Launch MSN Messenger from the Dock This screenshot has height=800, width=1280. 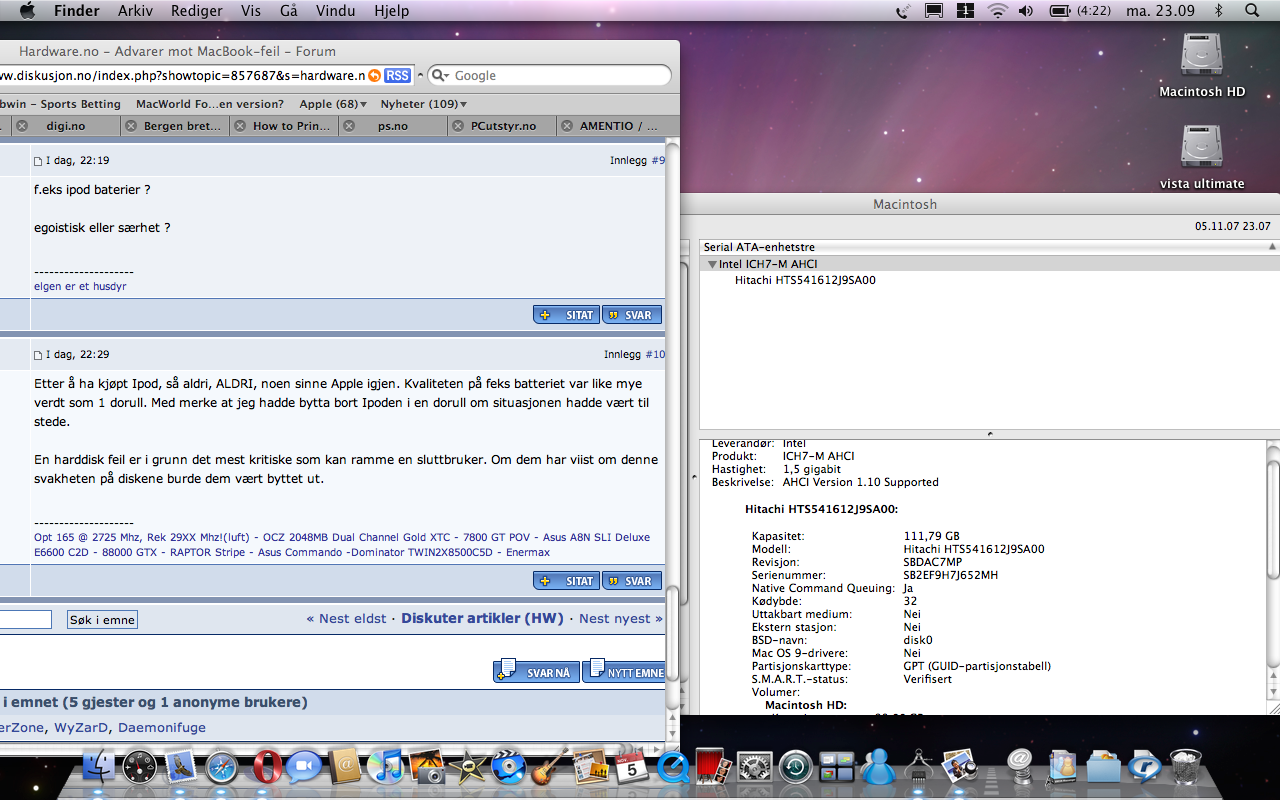(x=878, y=768)
